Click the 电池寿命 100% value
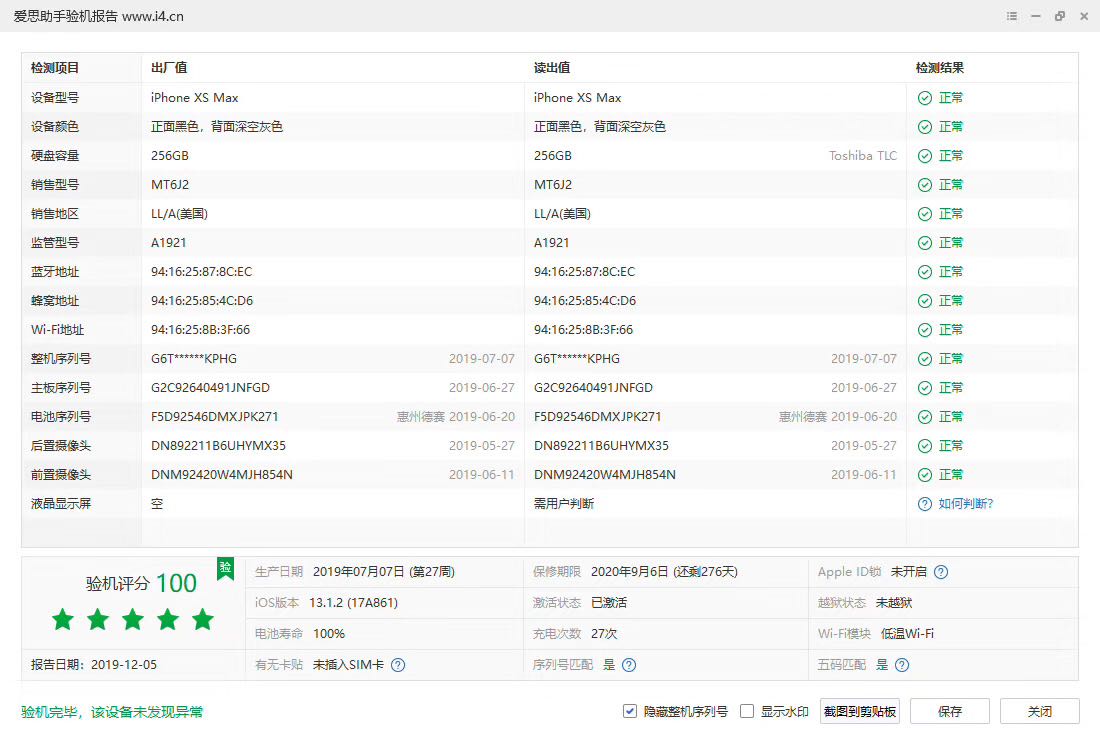The height and width of the screenshot is (748, 1100). click(329, 634)
